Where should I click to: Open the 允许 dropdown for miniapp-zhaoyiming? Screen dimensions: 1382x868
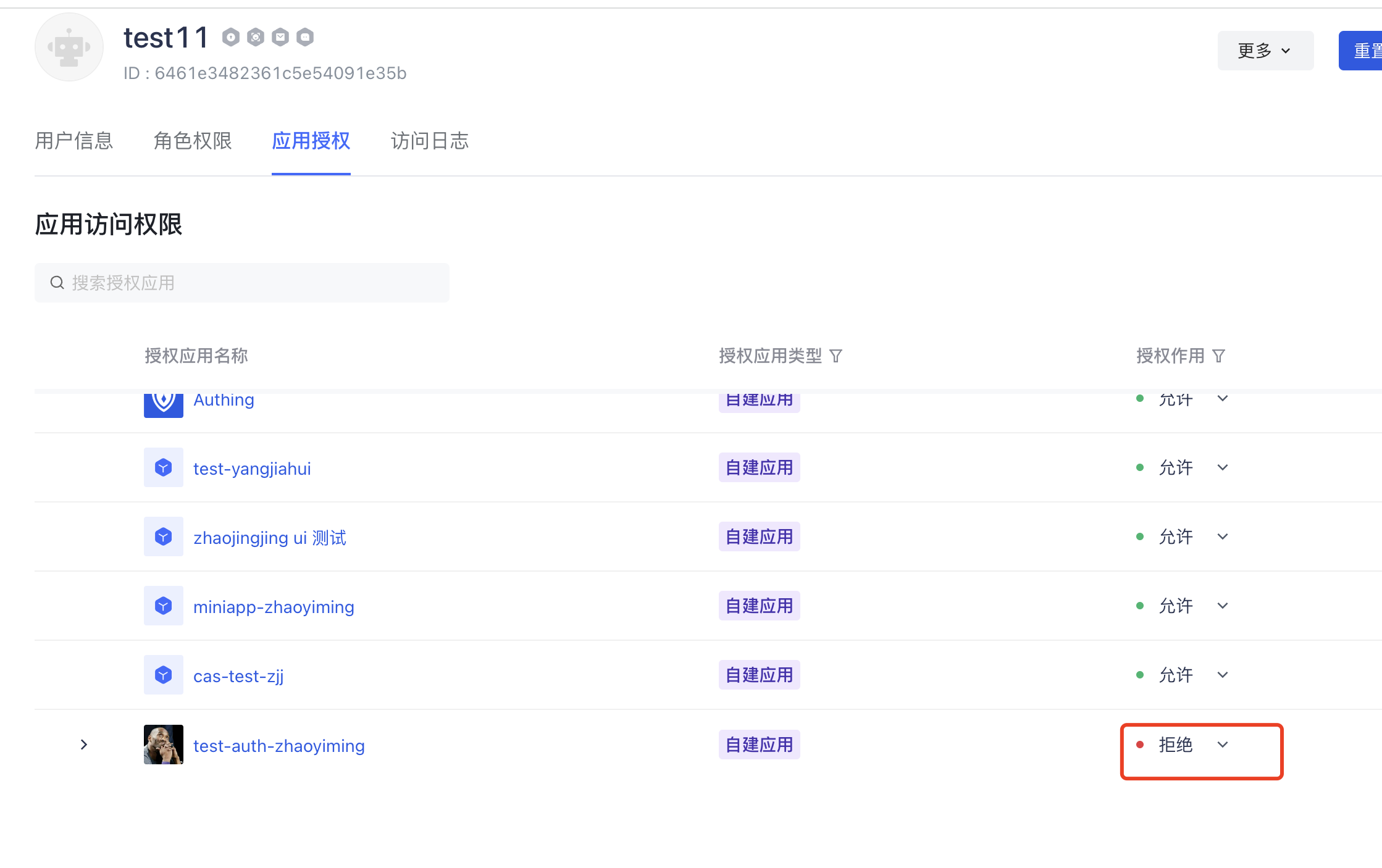point(1222,606)
